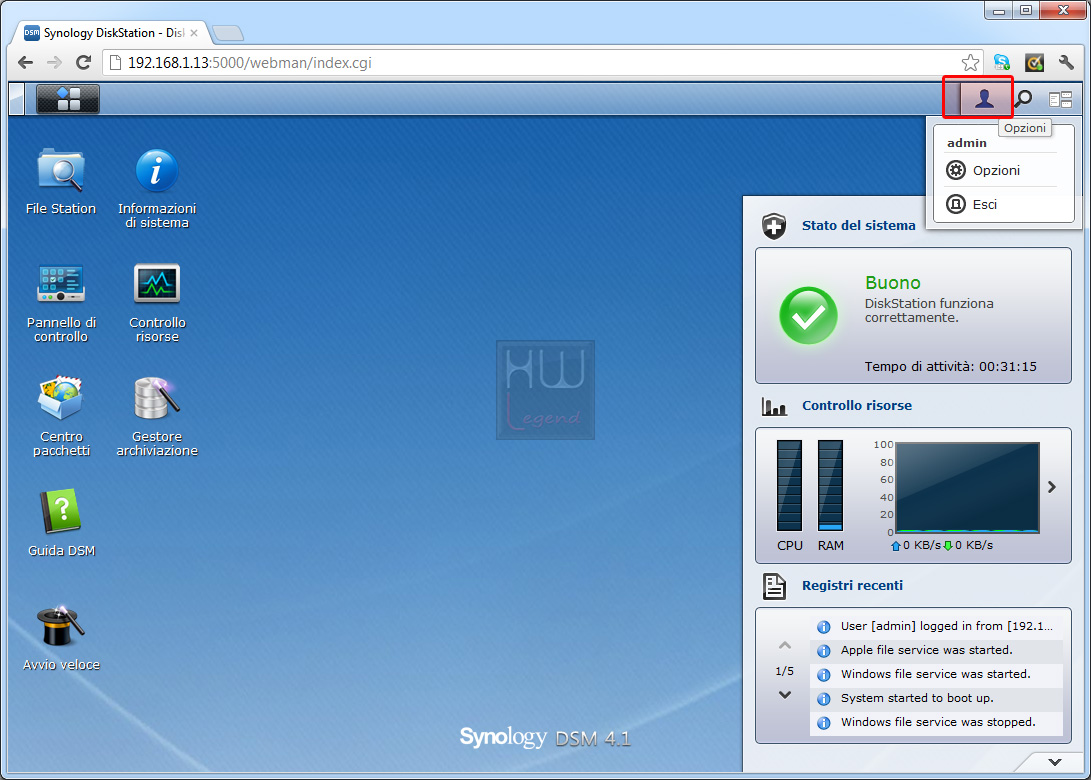The height and width of the screenshot is (780, 1091).
Task: Click the user account icon
Action: pos(984,99)
